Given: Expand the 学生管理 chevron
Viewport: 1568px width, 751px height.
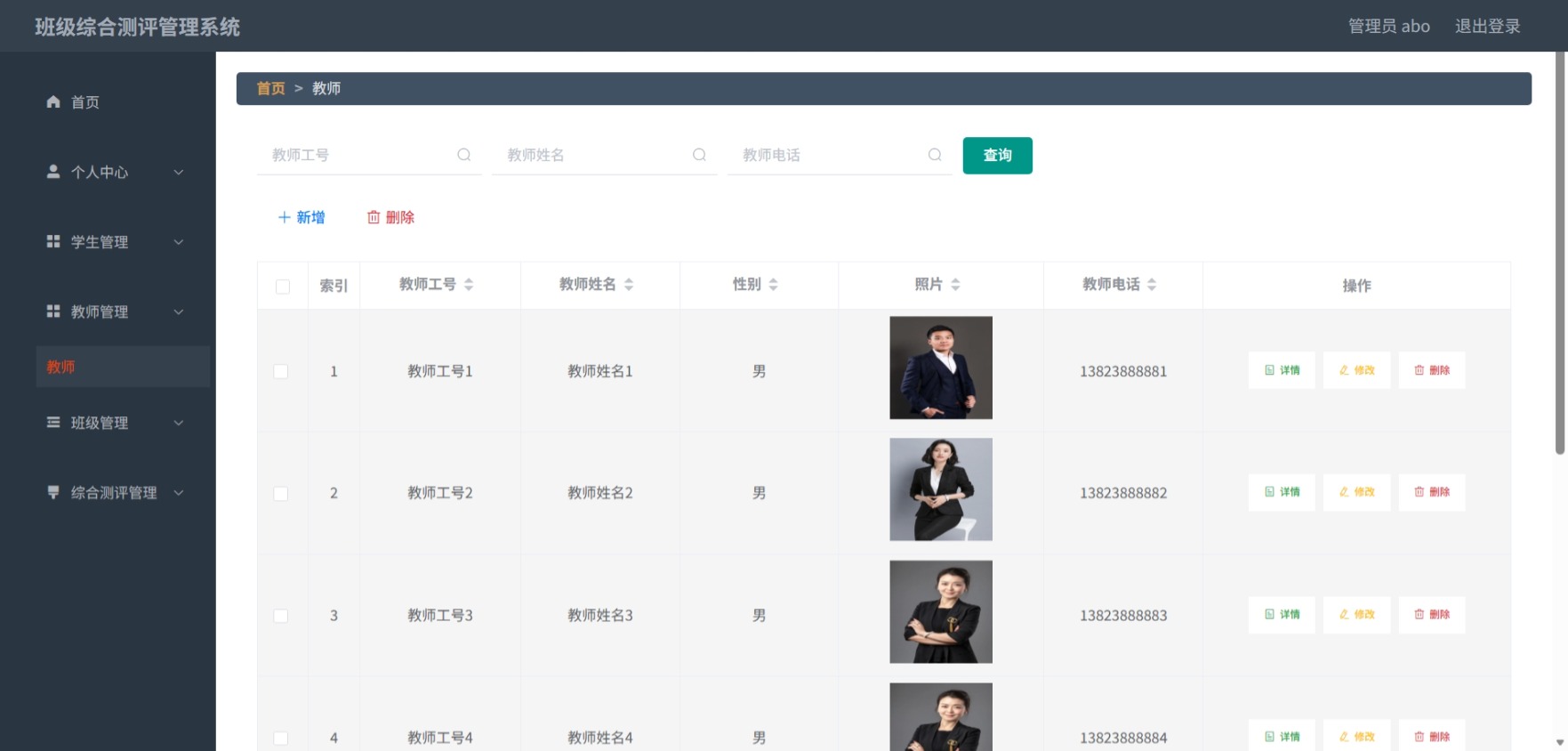Looking at the screenshot, I should pyautogui.click(x=179, y=242).
